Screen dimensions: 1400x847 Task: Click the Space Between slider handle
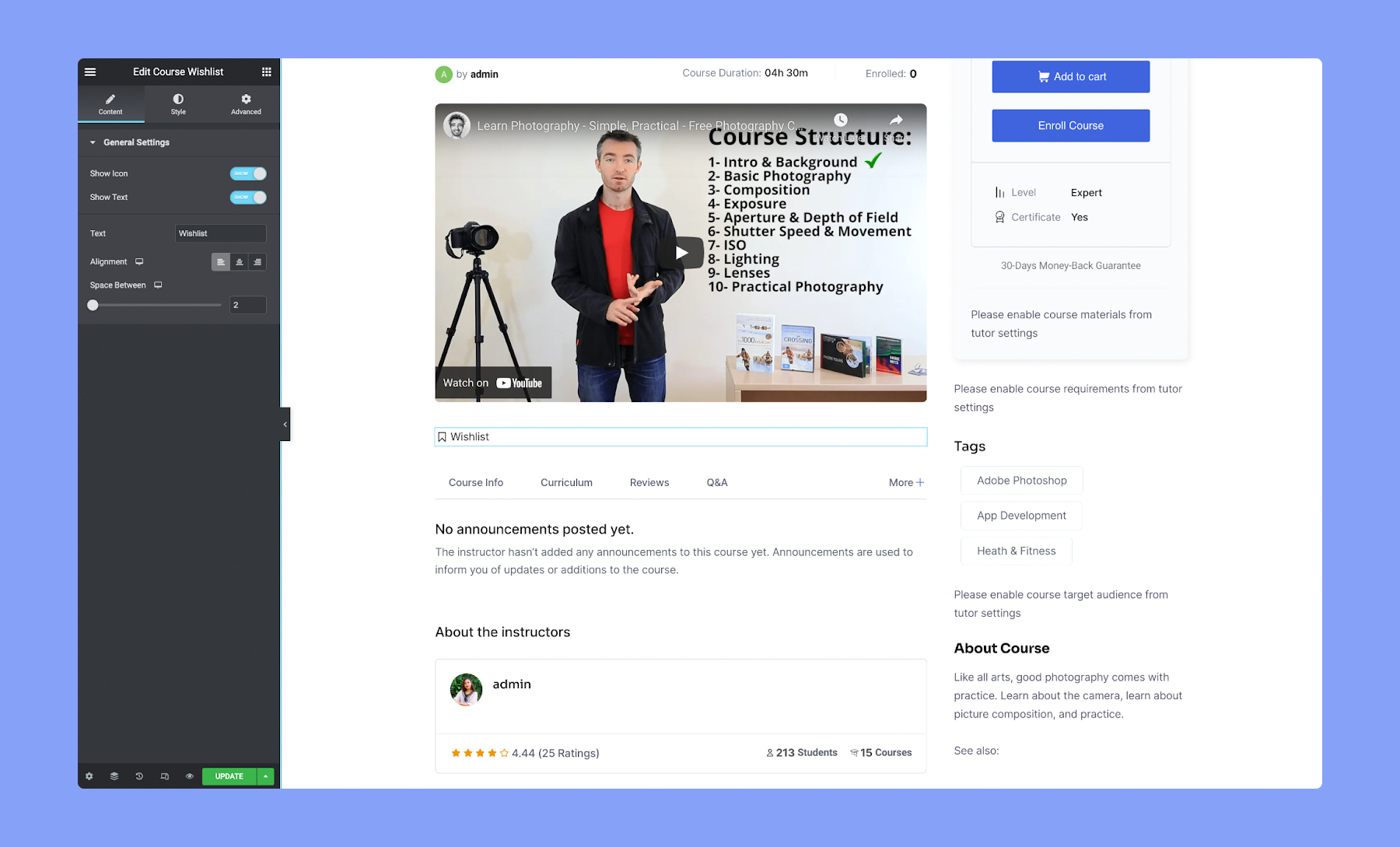tap(93, 305)
